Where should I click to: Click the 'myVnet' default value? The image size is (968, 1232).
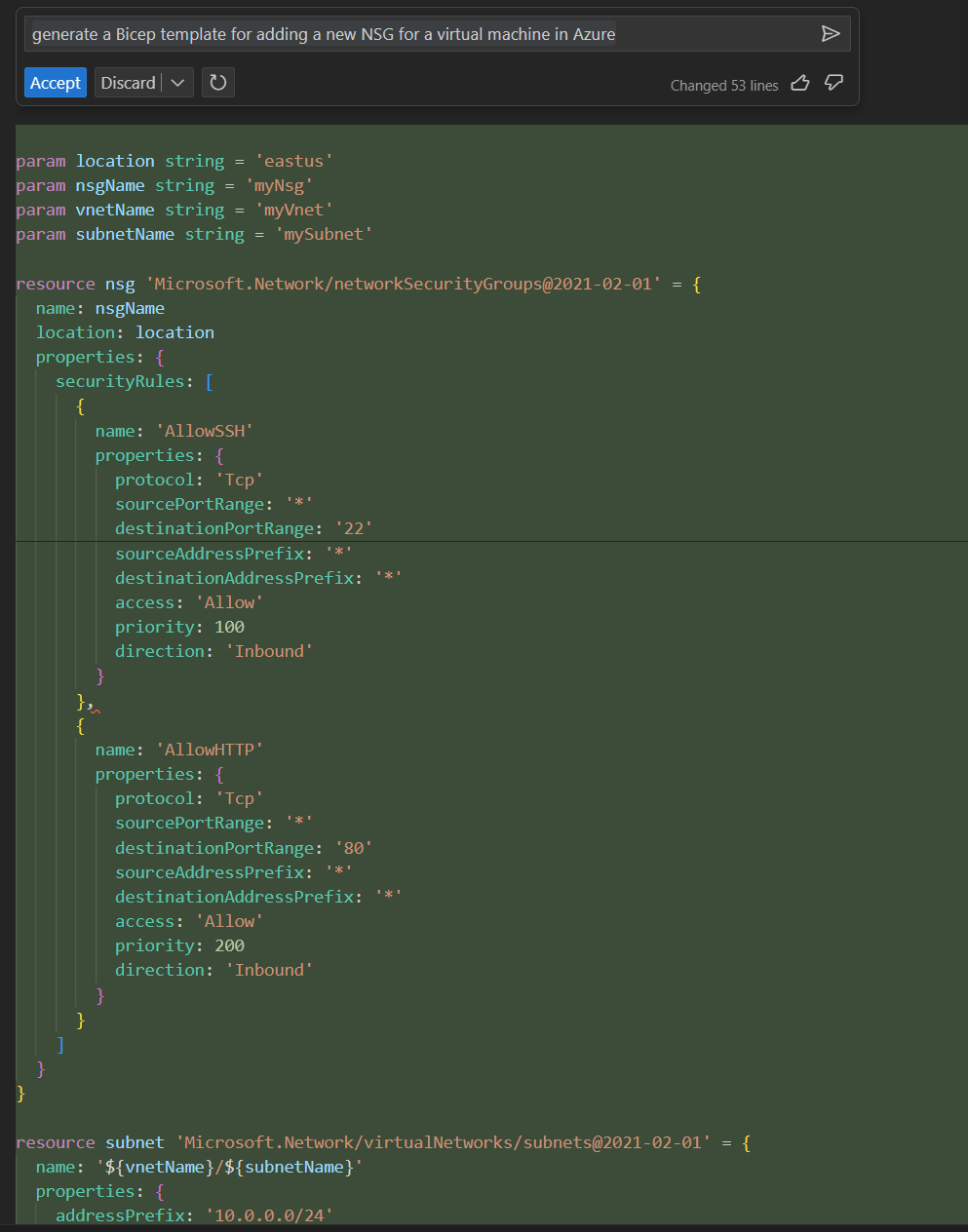click(x=293, y=210)
